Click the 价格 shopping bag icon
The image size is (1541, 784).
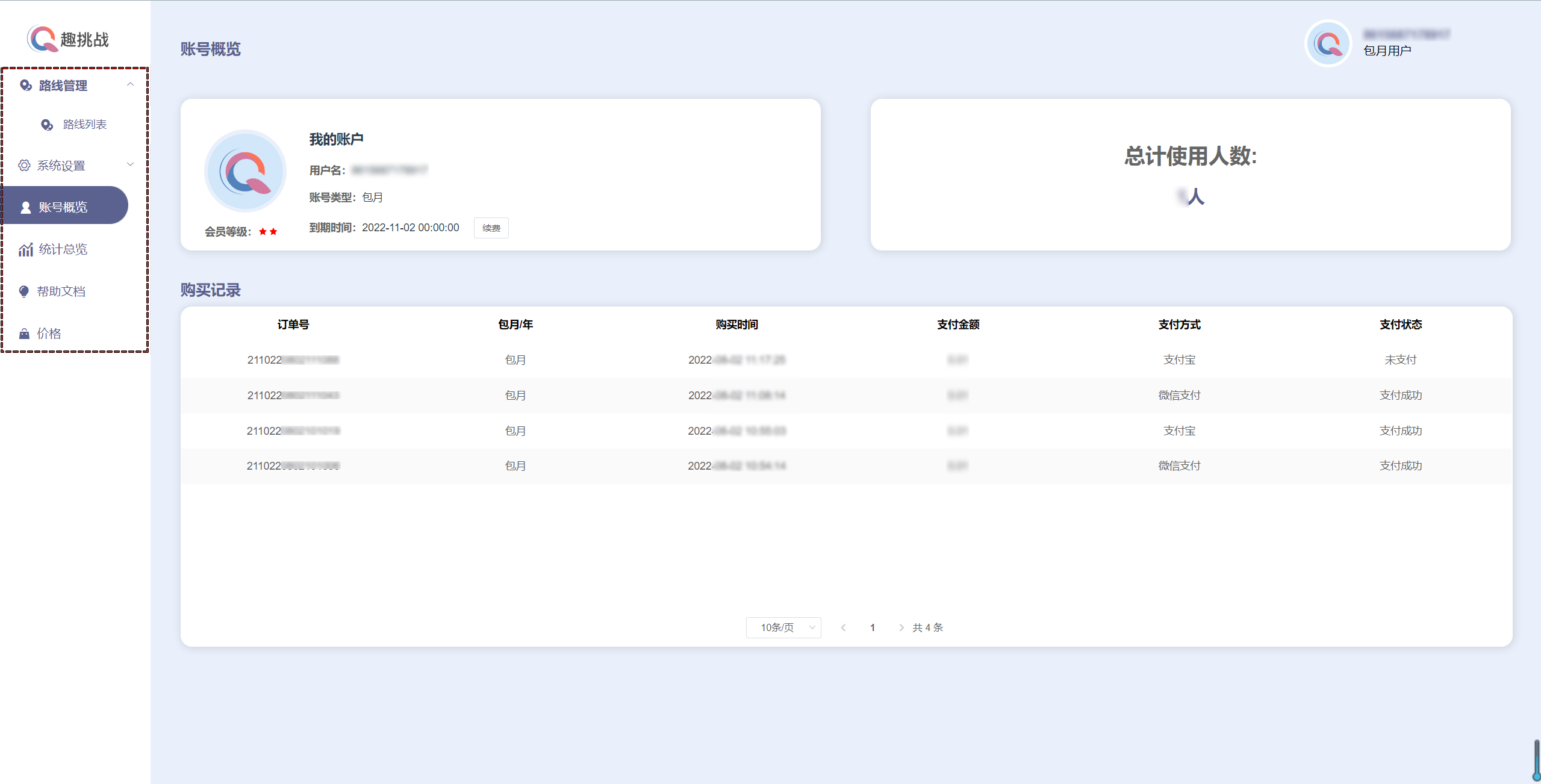click(24, 334)
